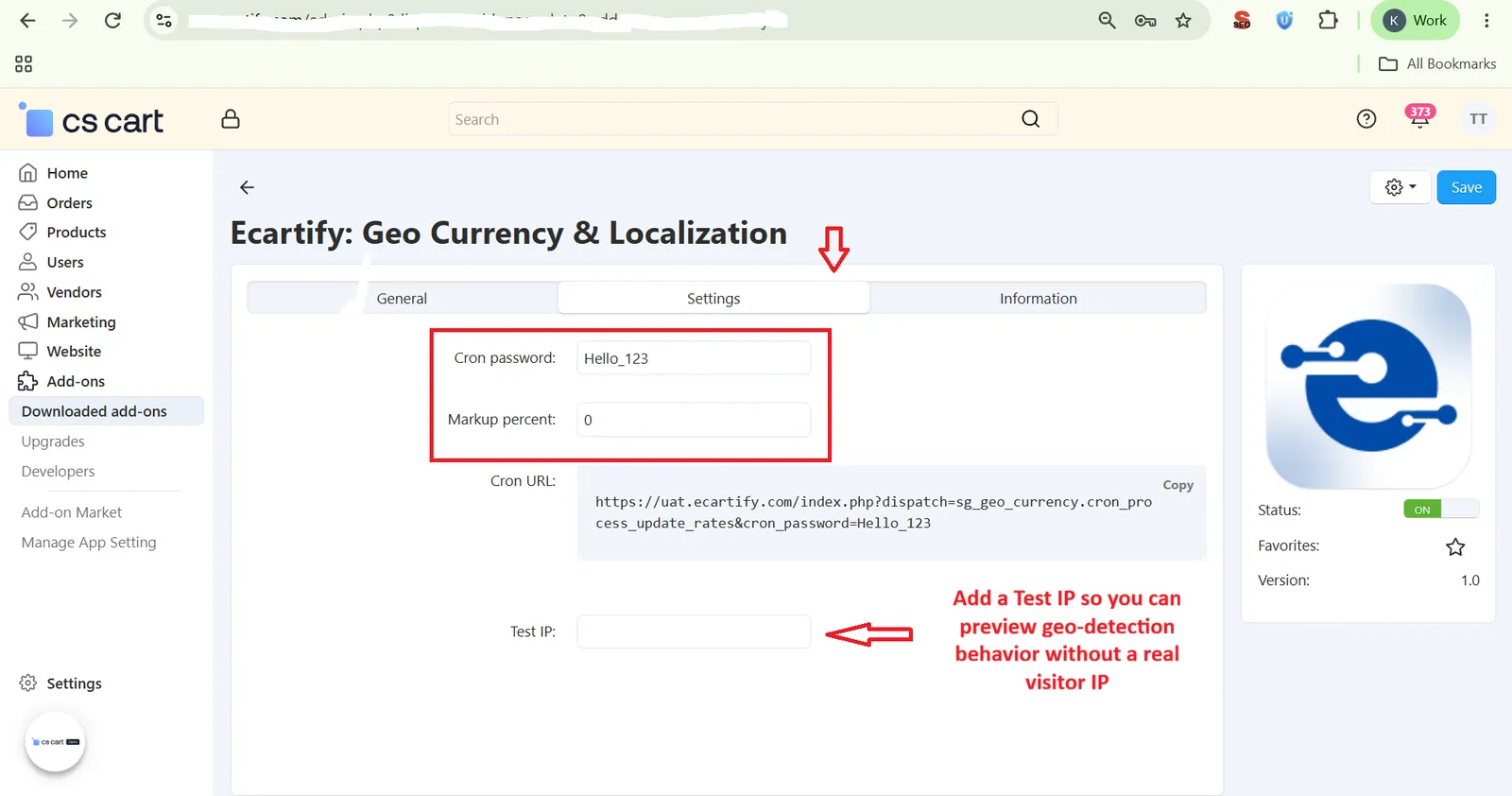
Task: Mark add-on as favorite with star
Action: (x=1455, y=546)
